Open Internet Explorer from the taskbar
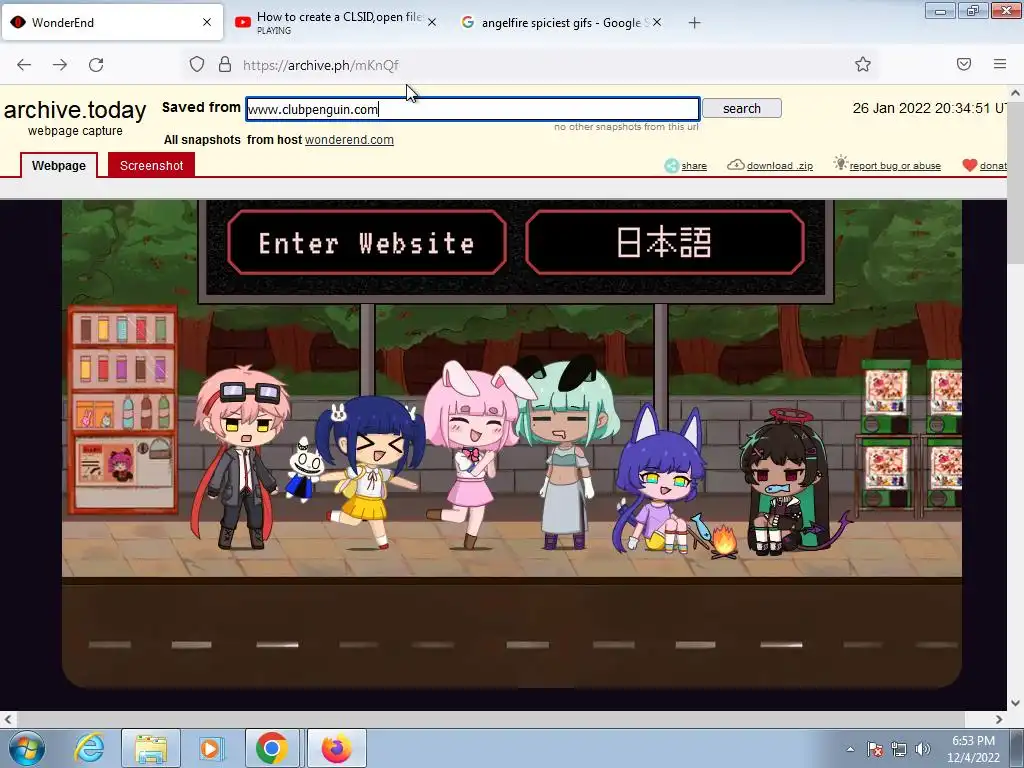The image size is (1024, 768). 89,748
